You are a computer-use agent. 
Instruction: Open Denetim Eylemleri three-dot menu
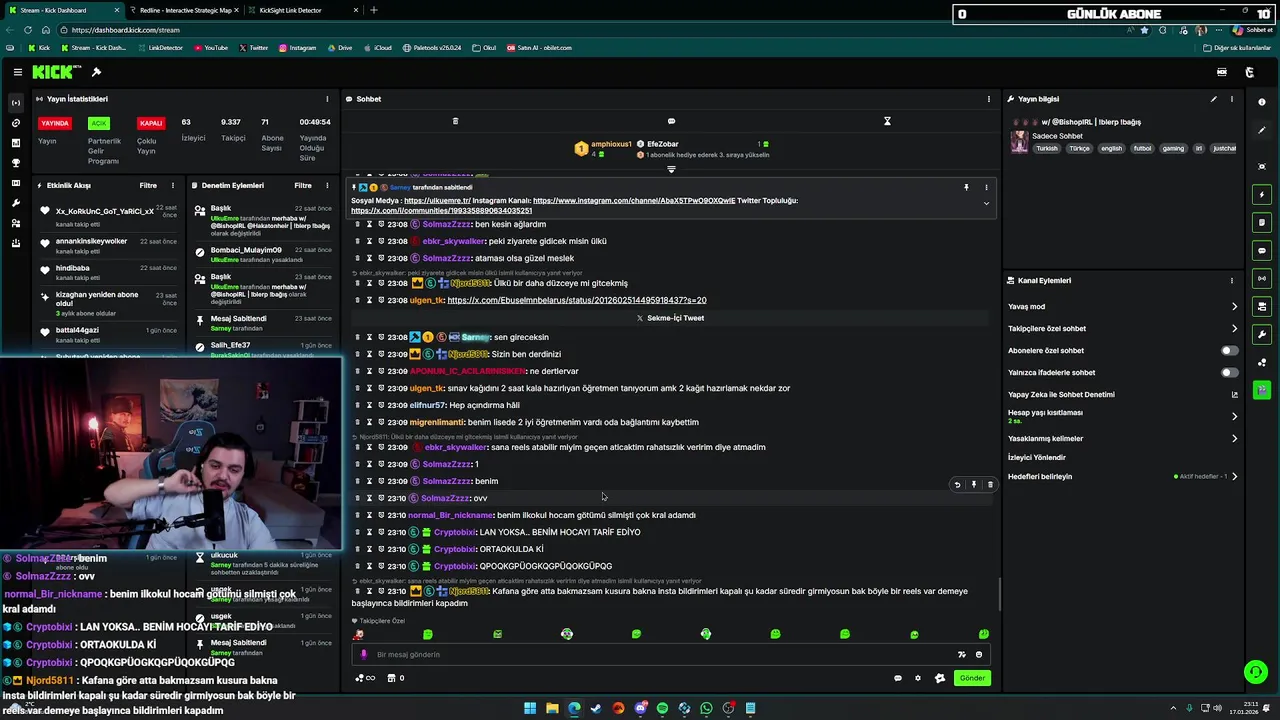[x=327, y=185]
